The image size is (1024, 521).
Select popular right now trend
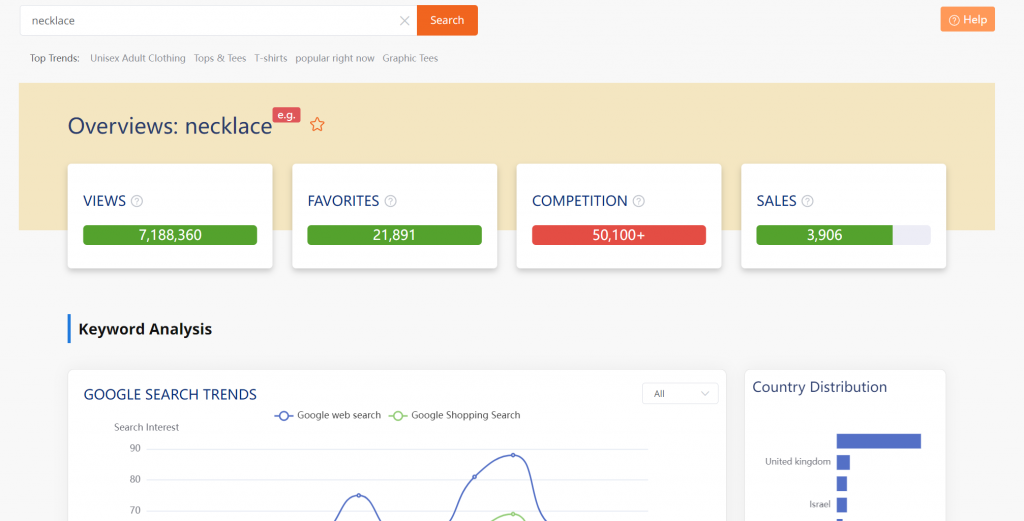point(335,58)
